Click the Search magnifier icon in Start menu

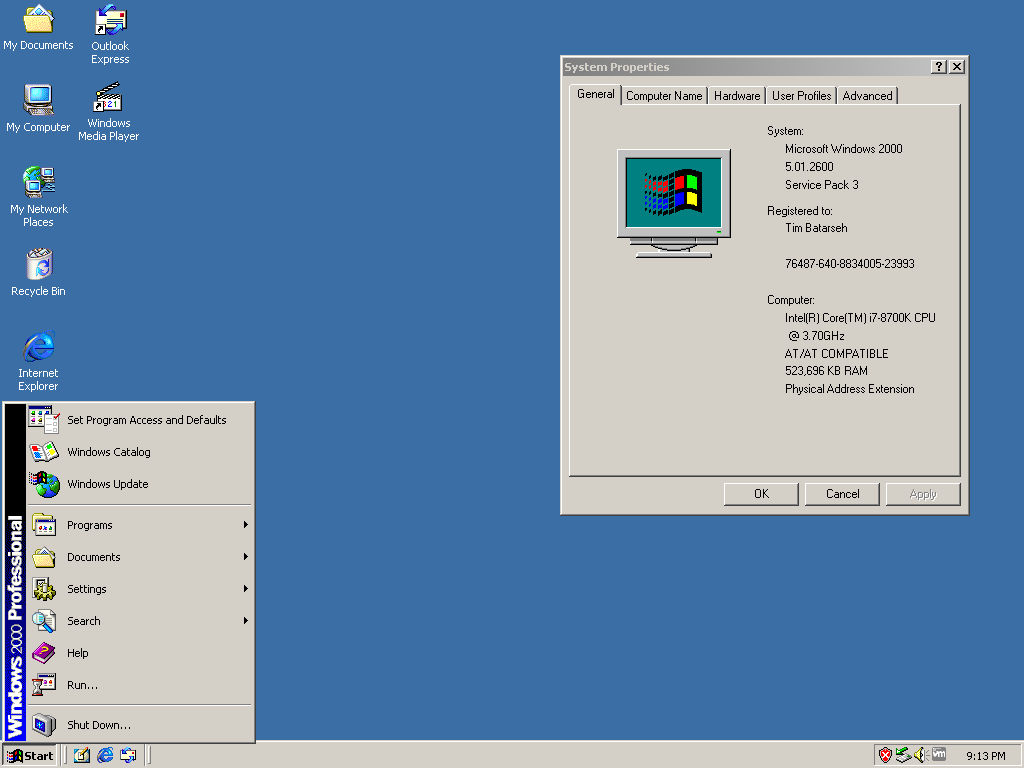(44, 620)
